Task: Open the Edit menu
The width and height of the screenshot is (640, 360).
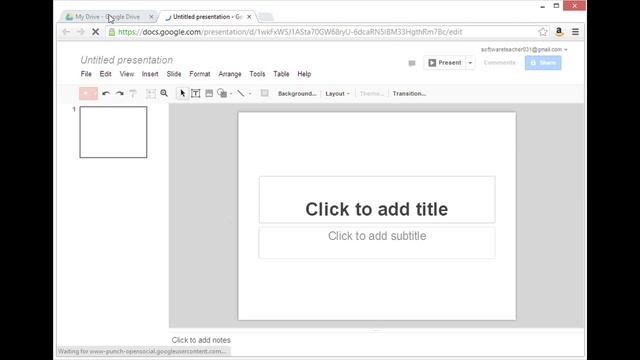Action: coord(105,74)
